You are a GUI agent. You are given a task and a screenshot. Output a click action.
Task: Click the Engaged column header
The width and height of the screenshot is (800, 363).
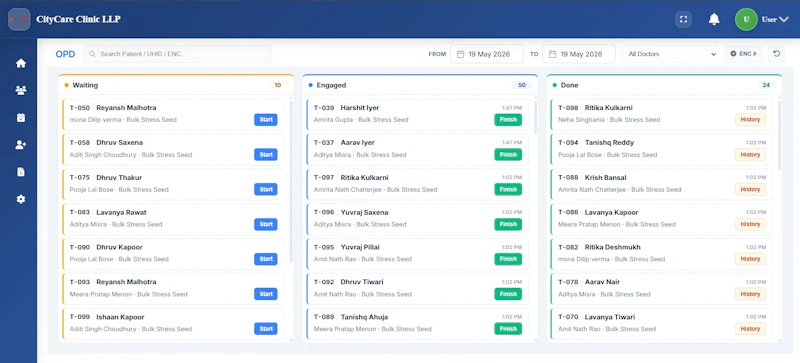[x=420, y=85]
